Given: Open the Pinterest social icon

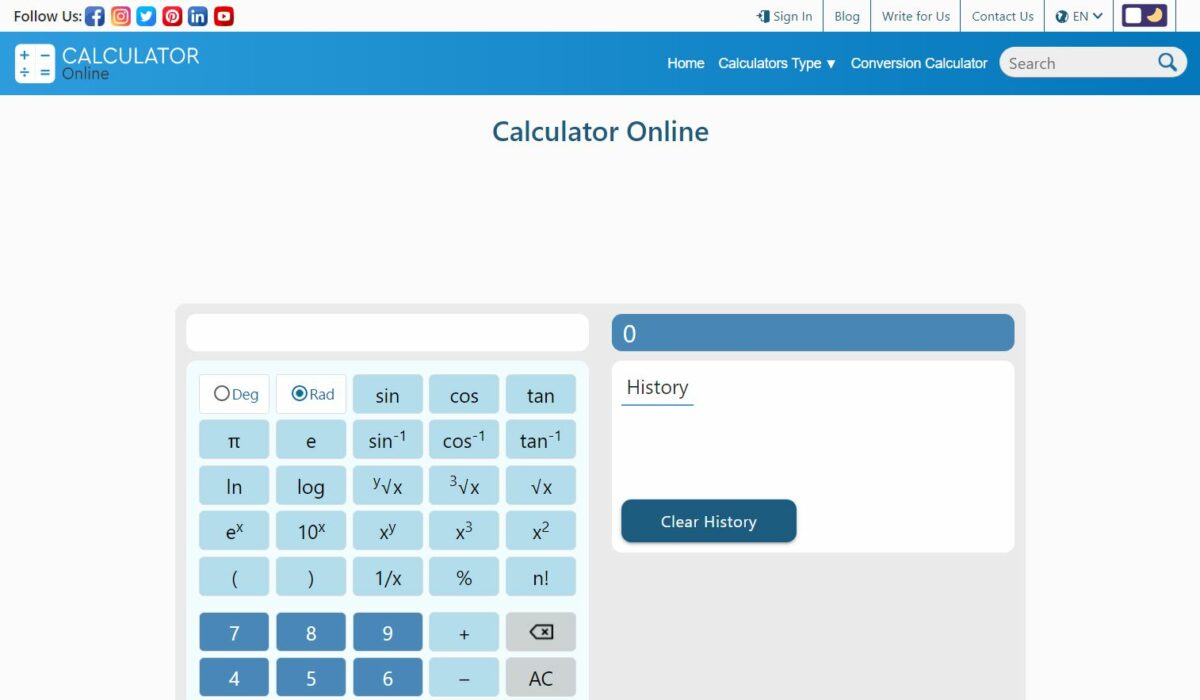Looking at the screenshot, I should click(x=172, y=15).
